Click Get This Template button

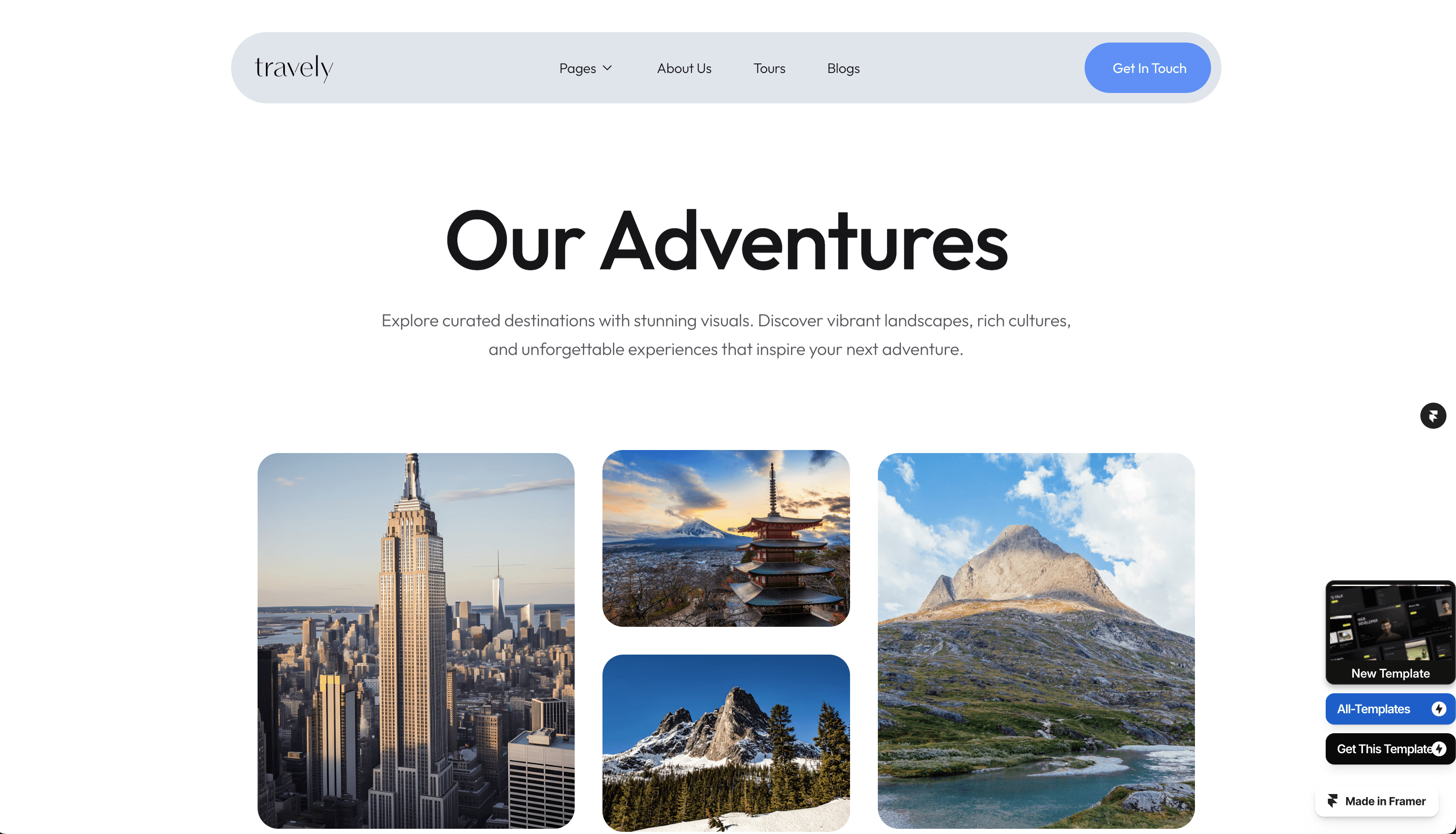tap(1390, 749)
